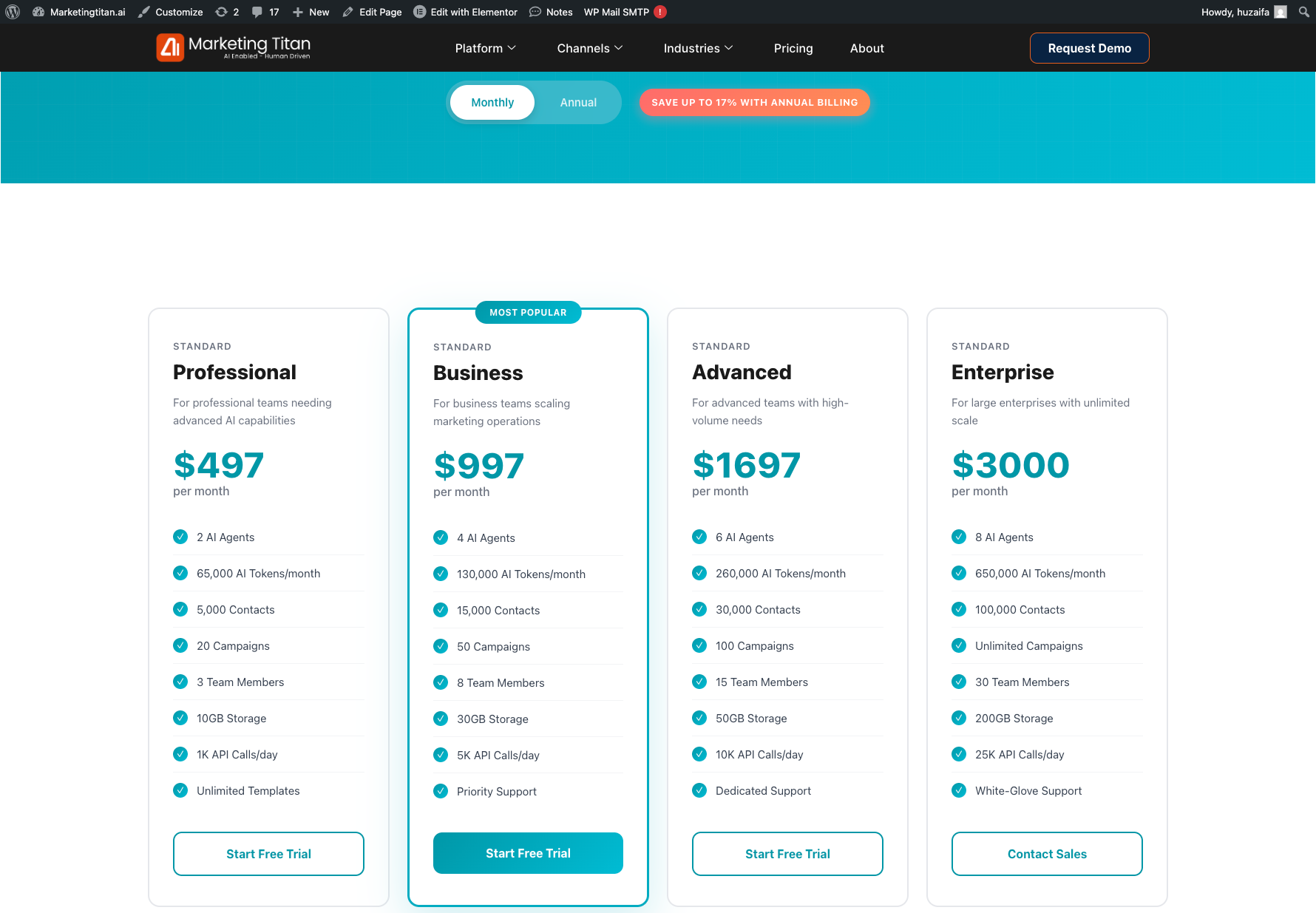Open the About menu item
The width and height of the screenshot is (1316, 913).
[x=866, y=48]
